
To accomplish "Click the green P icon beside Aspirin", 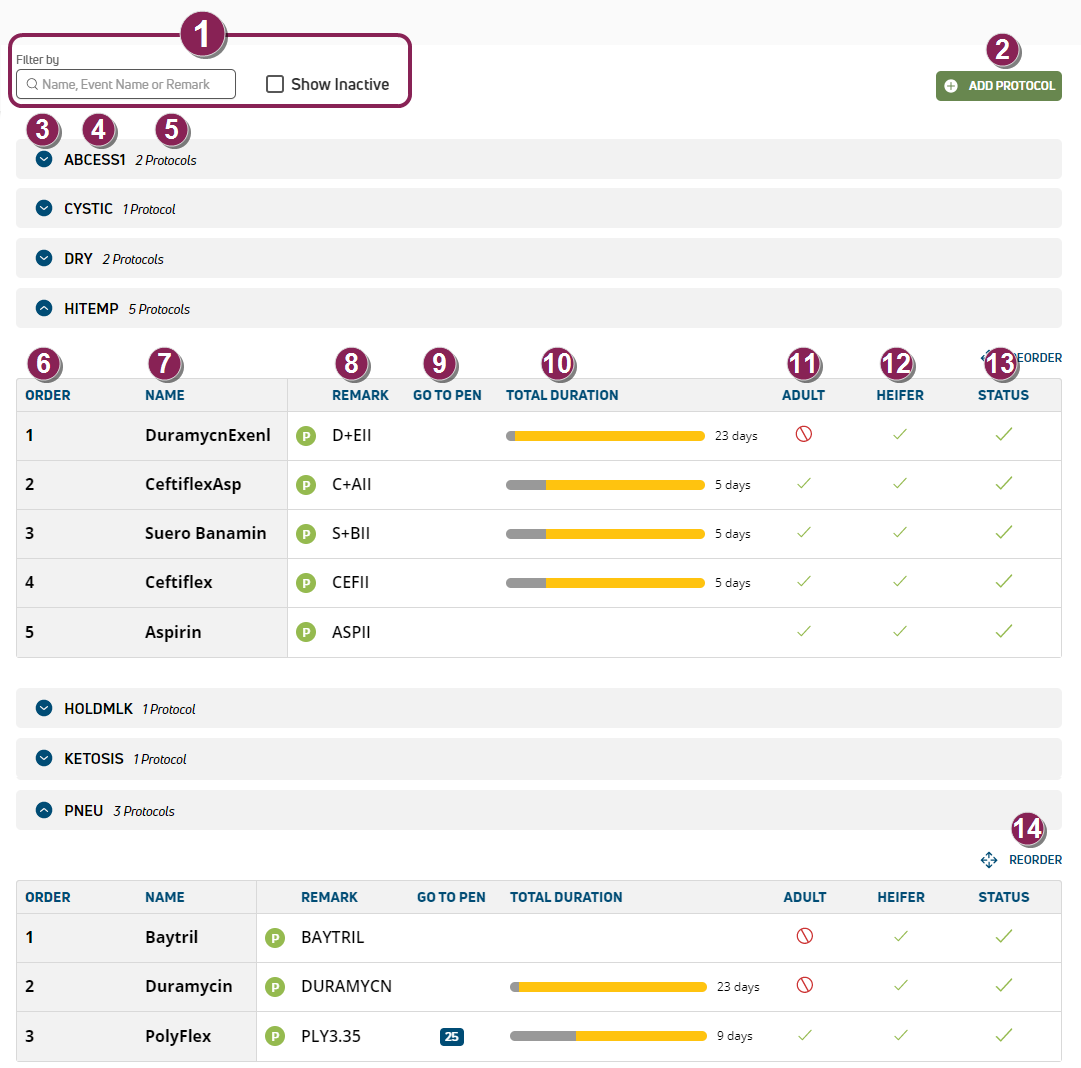I will [x=306, y=632].
